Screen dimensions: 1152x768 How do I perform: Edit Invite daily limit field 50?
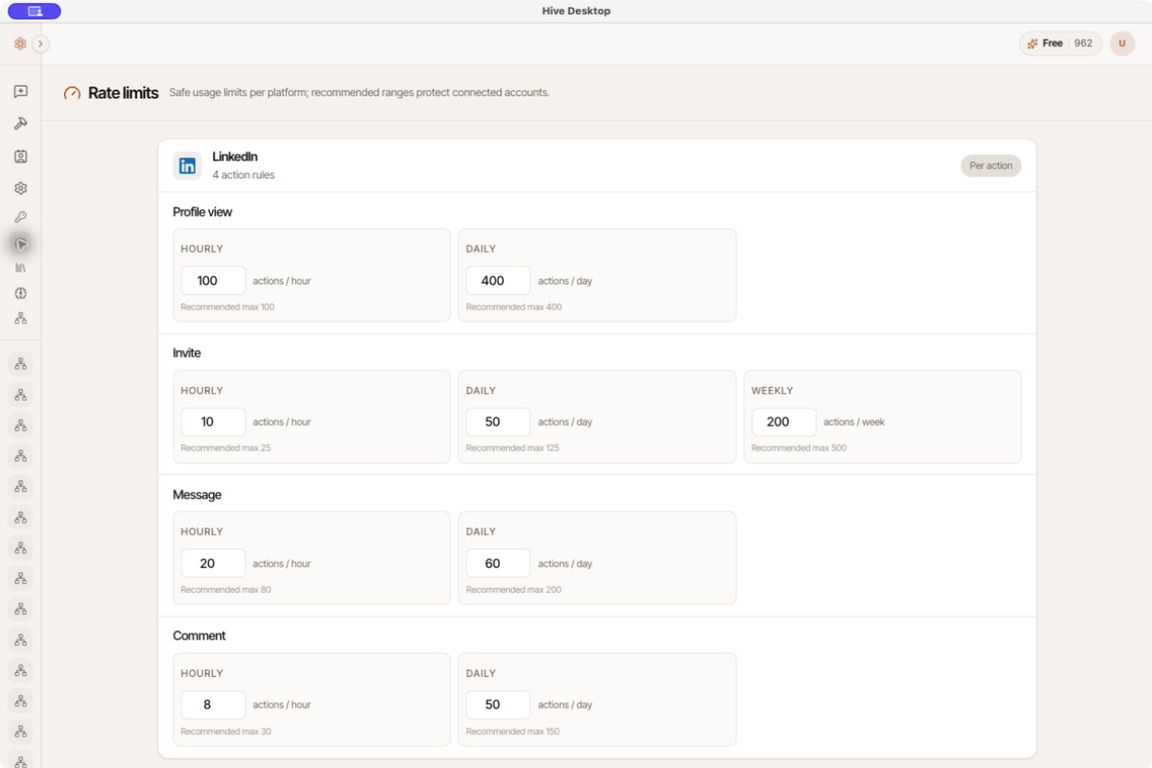coord(498,422)
